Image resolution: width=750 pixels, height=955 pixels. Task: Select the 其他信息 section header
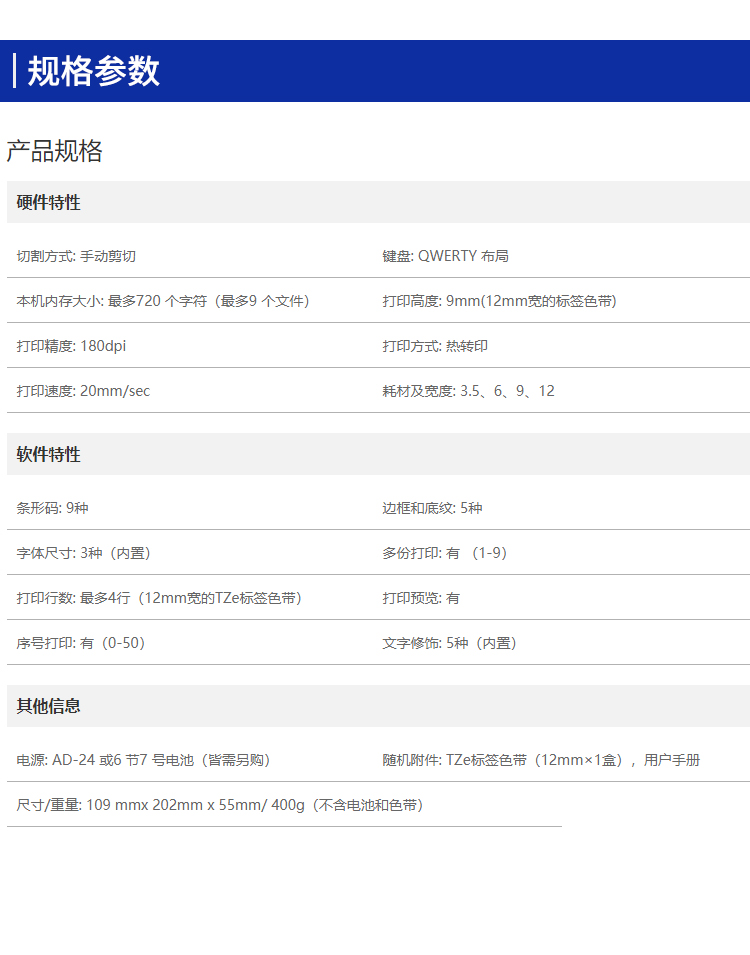(x=49, y=707)
